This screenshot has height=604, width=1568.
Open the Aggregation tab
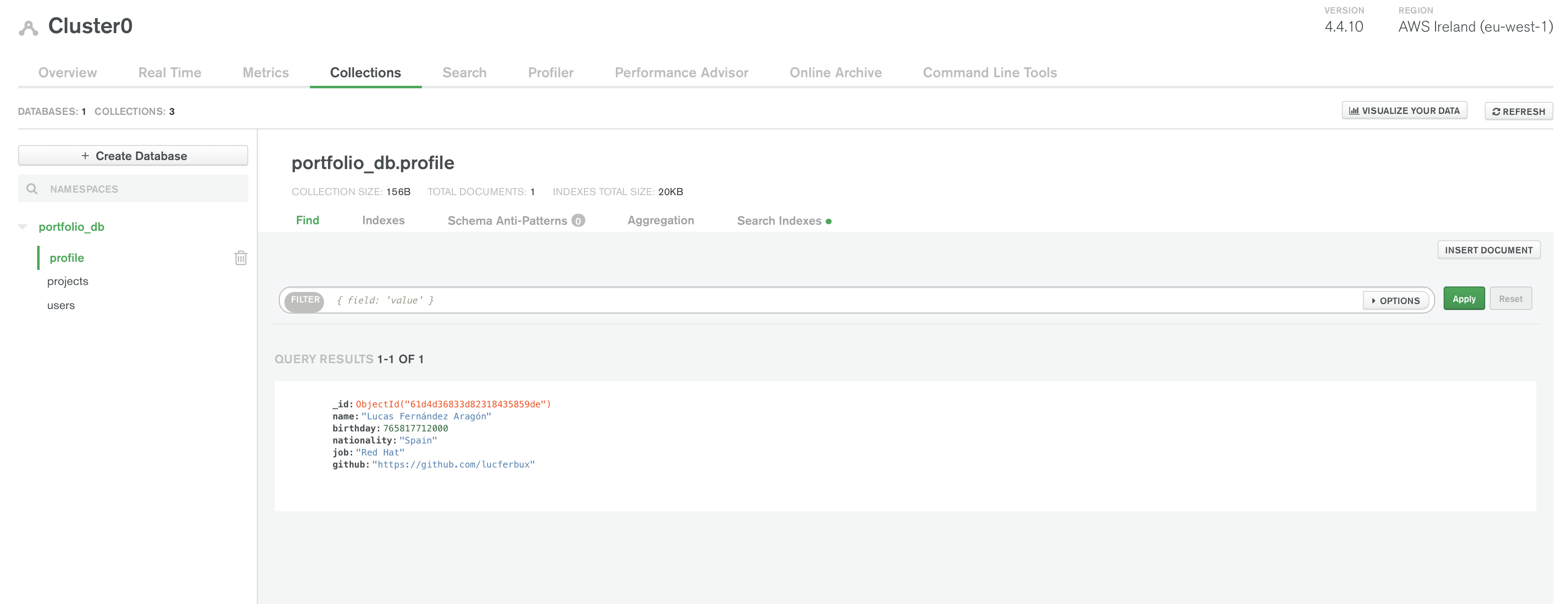[661, 220]
